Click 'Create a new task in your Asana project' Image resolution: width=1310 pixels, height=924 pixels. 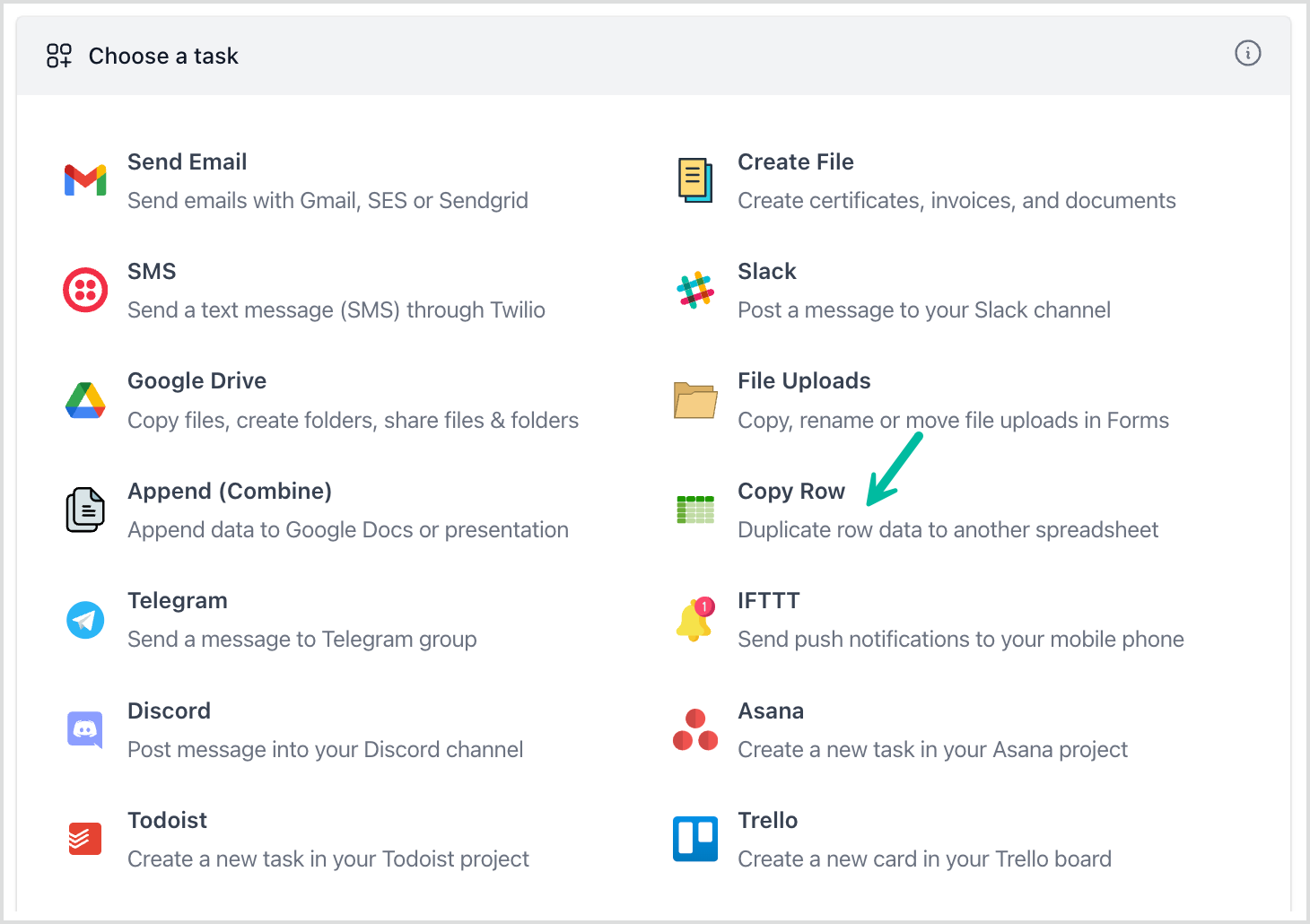point(932,749)
